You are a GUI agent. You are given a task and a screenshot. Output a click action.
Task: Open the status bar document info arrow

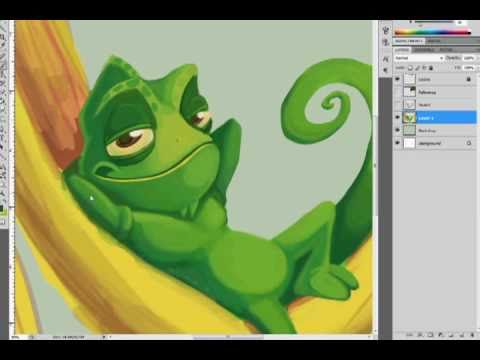pos(104,337)
